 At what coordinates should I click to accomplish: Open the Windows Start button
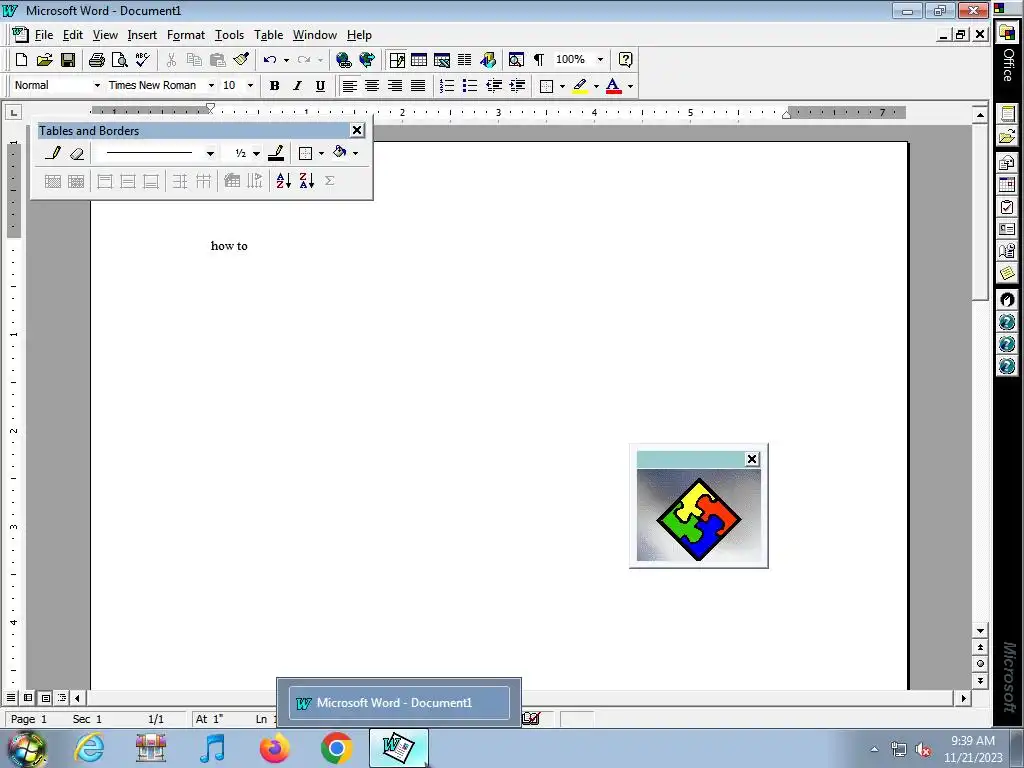(27, 749)
